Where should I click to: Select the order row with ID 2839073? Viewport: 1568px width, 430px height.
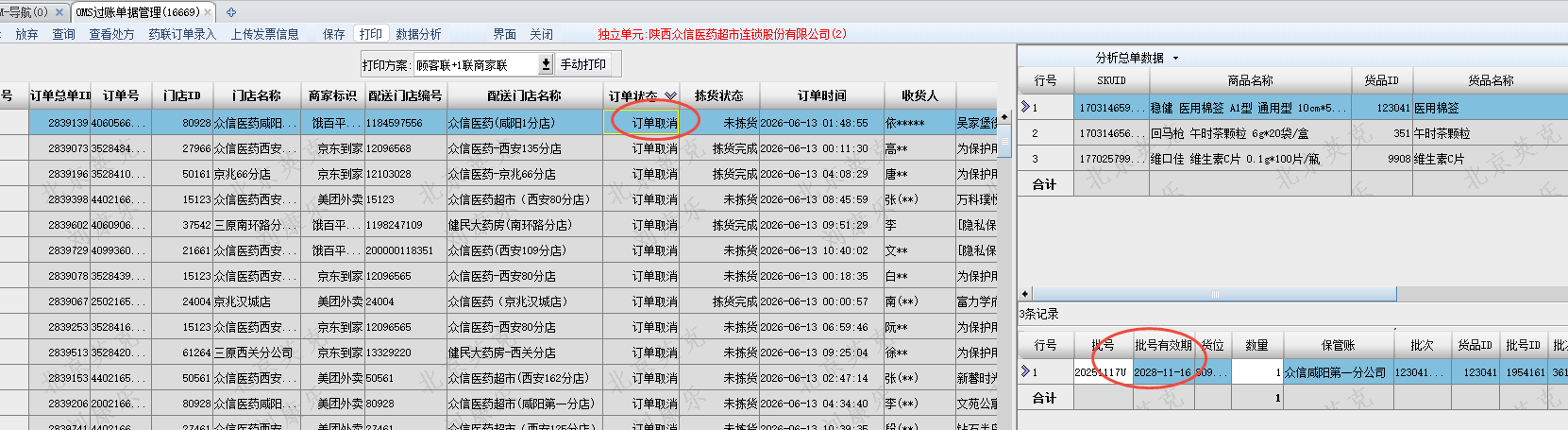[x=498, y=148]
